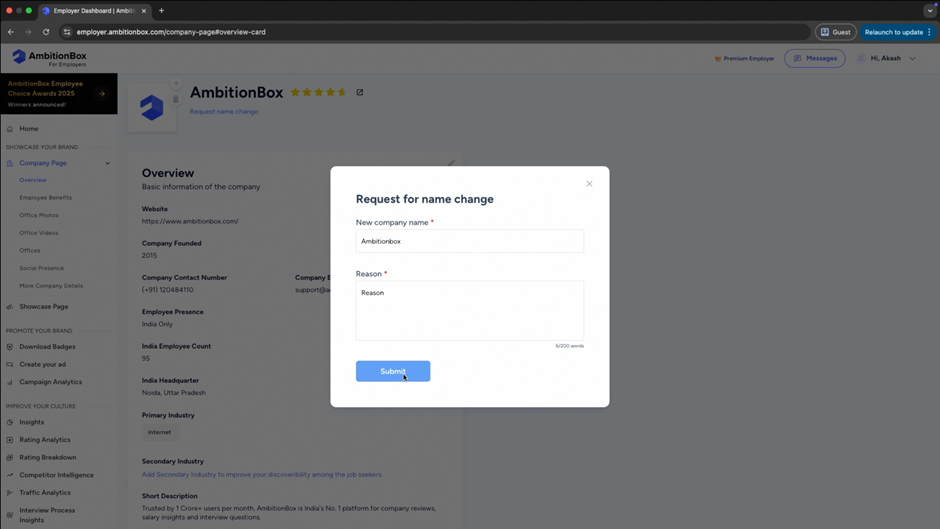The height and width of the screenshot is (529, 940).
Task: Click the Download Badges shield icon
Action: coord(10,347)
